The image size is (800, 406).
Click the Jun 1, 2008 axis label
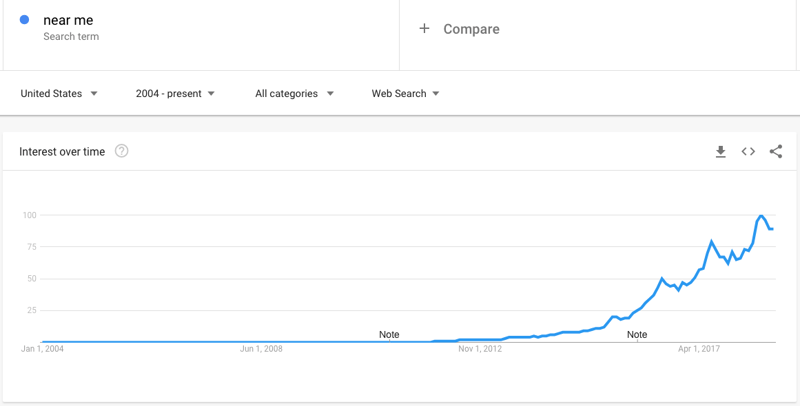pos(261,349)
